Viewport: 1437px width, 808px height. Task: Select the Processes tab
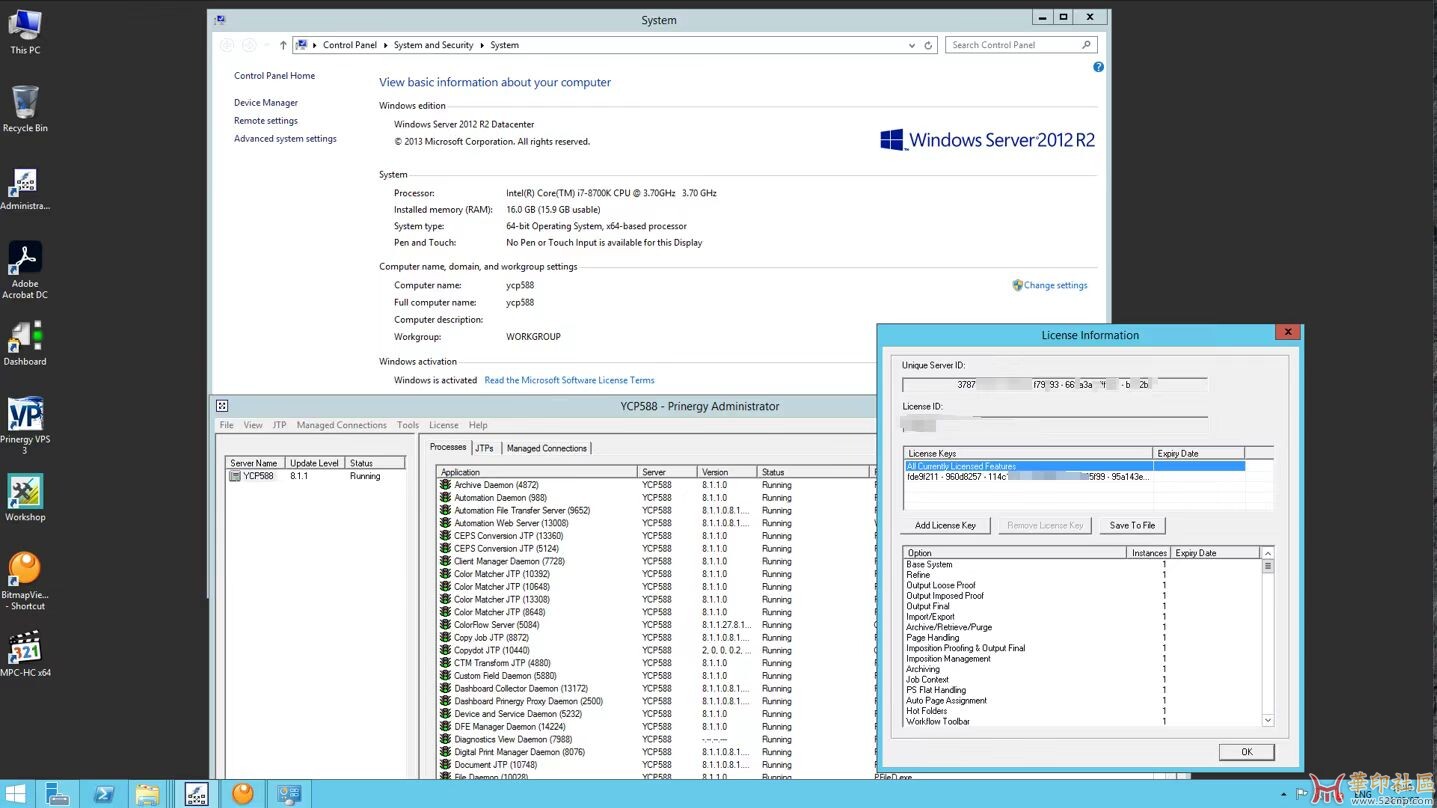click(448, 447)
